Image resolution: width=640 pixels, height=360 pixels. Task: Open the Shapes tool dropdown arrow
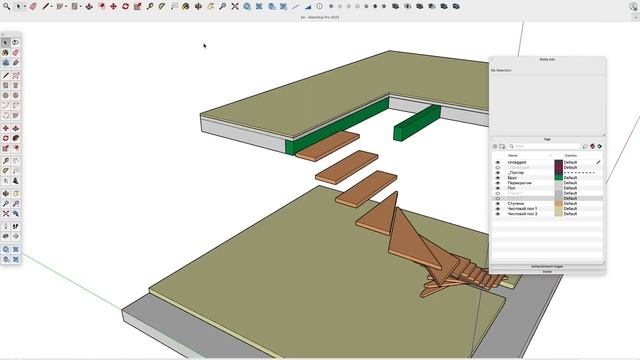click(x=80, y=7)
